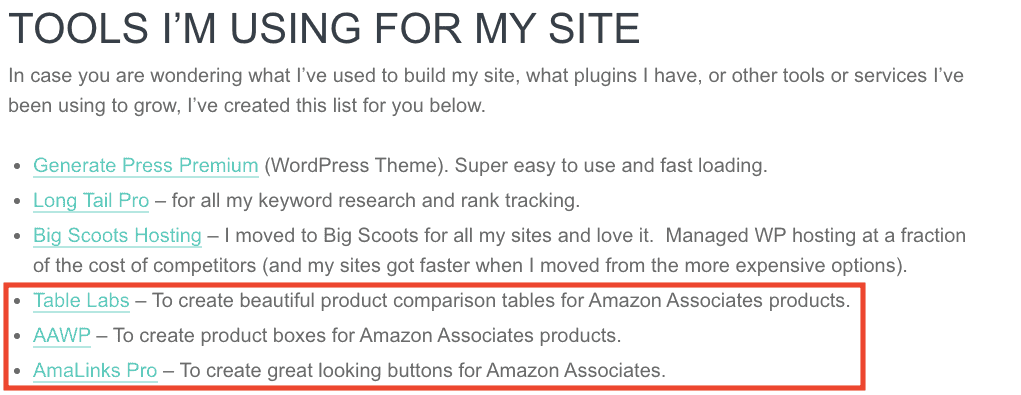Visit the AmaLinks Pro link
The width and height of the screenshot is (1021, 395).
[x=95, y=370]
